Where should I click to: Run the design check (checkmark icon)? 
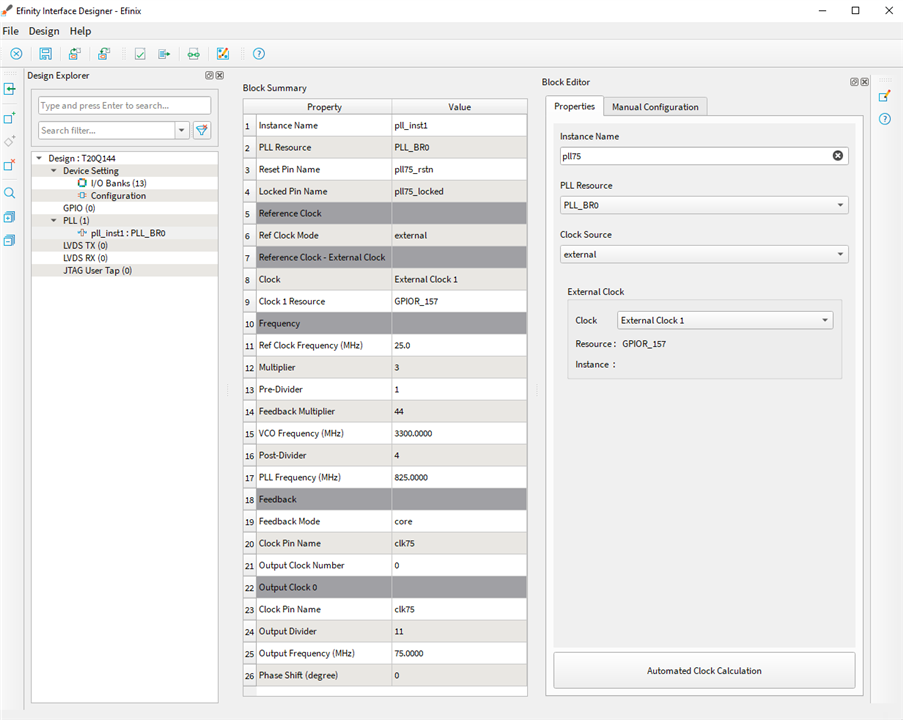pos(140,54)
